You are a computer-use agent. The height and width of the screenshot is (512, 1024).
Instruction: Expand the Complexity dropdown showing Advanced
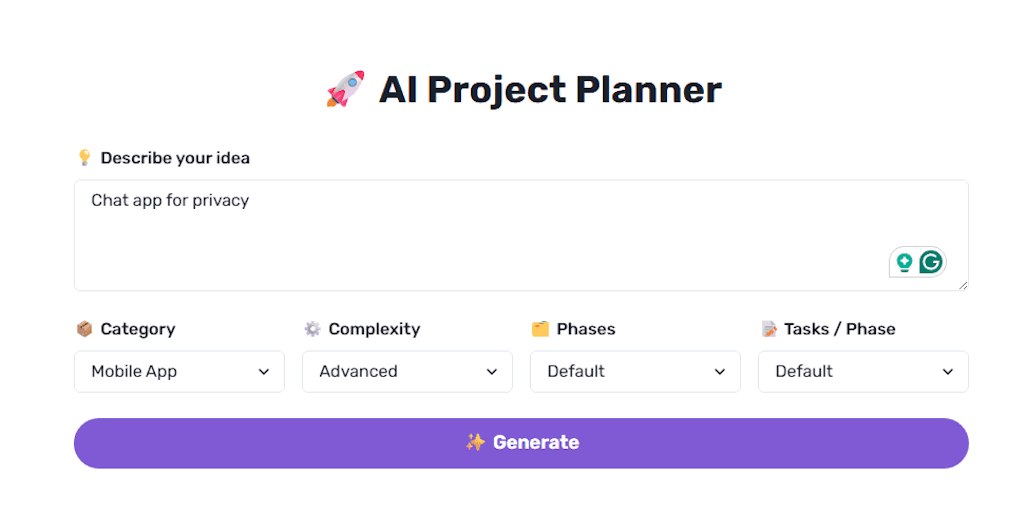pyautogui.click(x=407, y=371)
